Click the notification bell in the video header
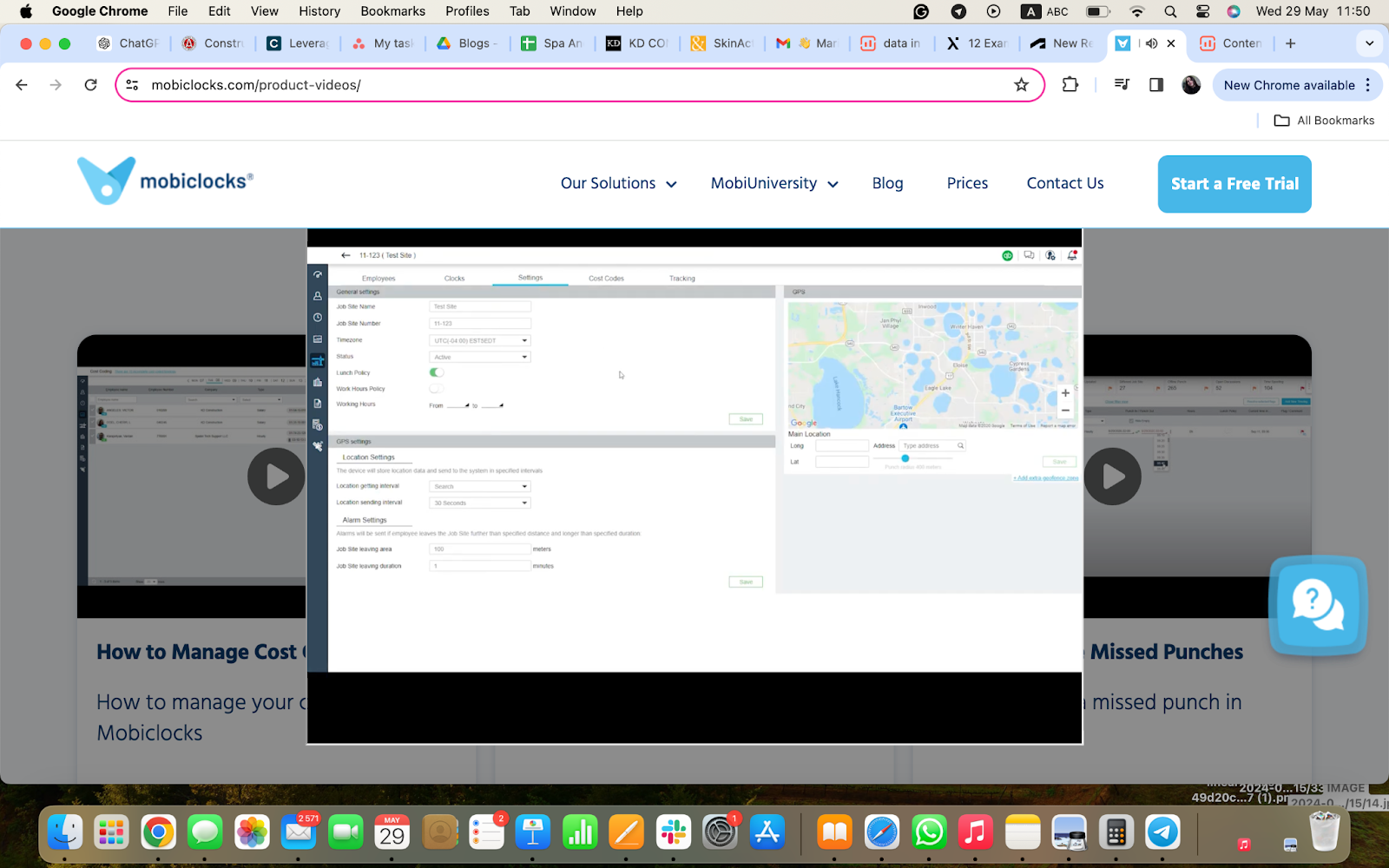Screen dimensions: 1389x868 pyautogui.click(x=1072, y=255)
